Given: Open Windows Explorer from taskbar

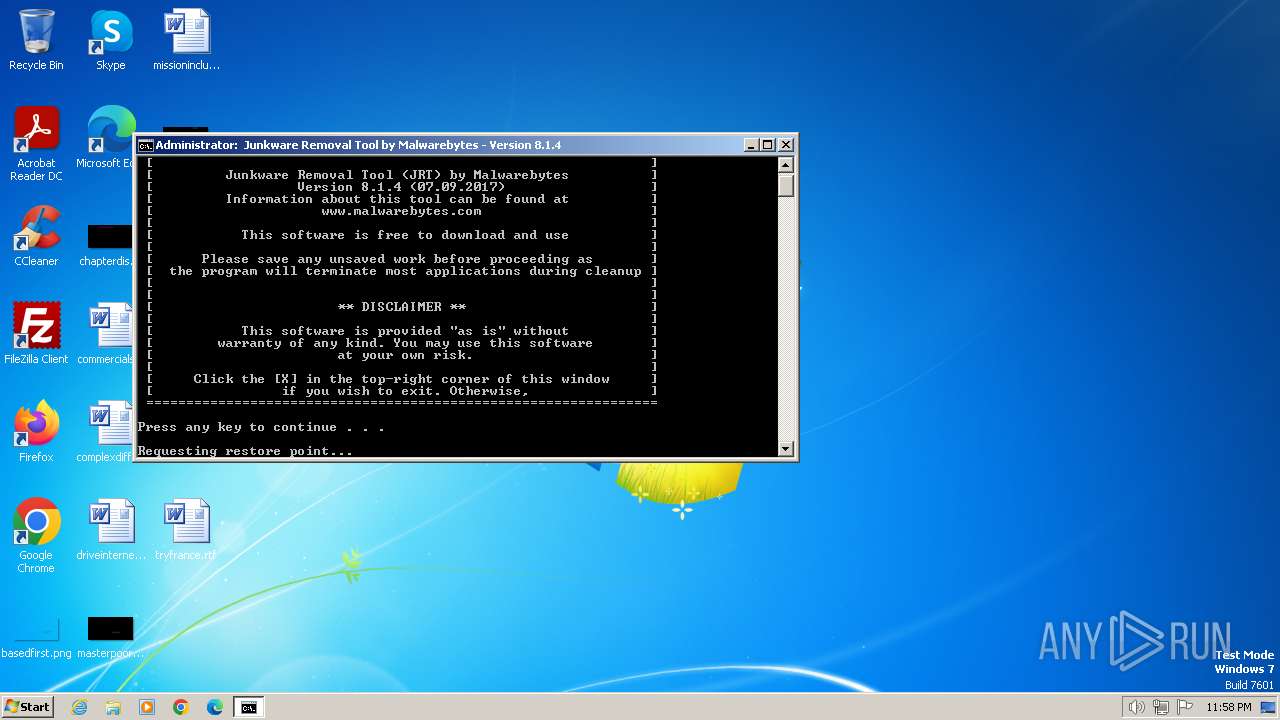Looking at the screenshot, I should 113,707.
